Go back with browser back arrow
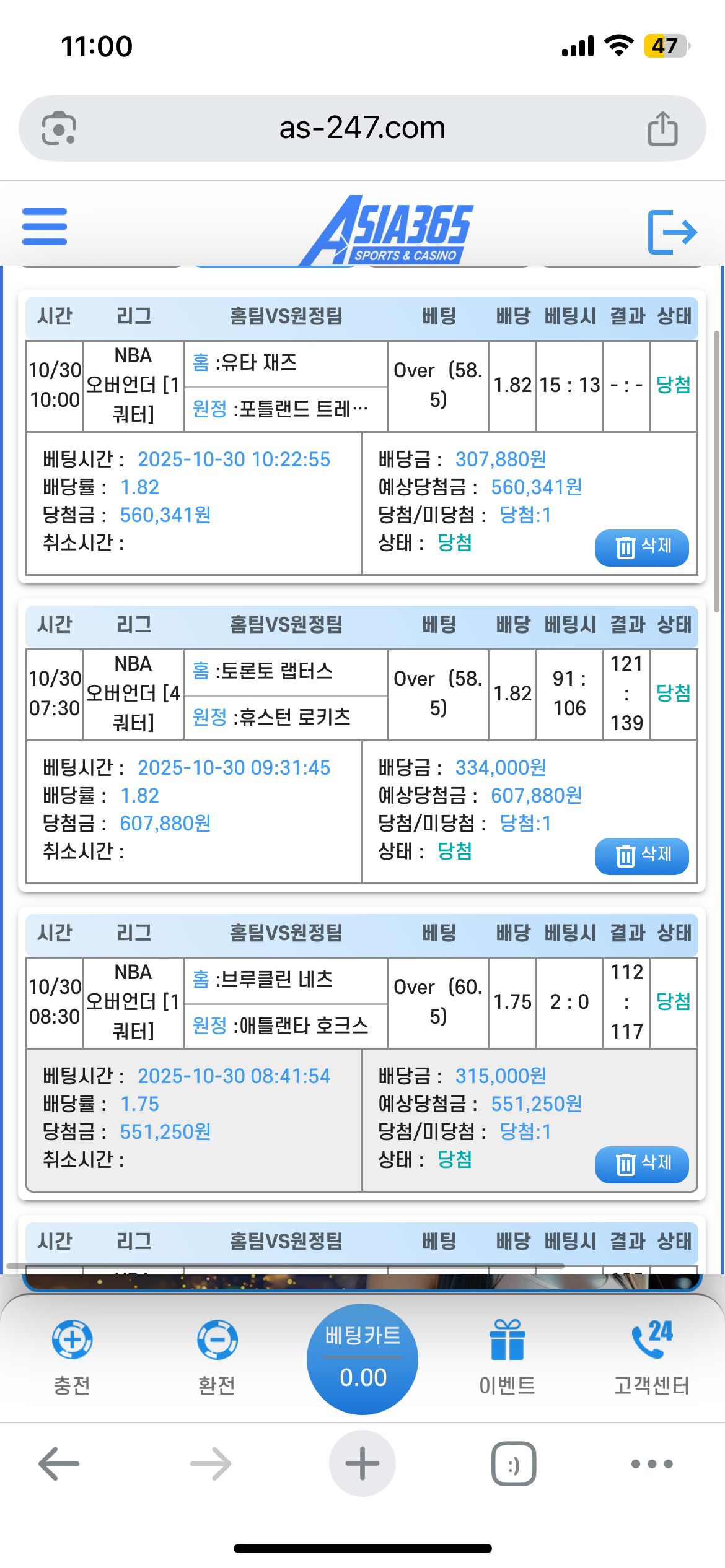 pos(59,1464)
